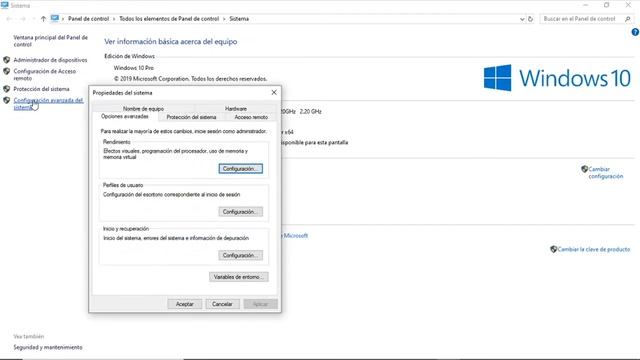Switch to Hardware tab
This screenshot has height=360, width=640.
(236, 109)
